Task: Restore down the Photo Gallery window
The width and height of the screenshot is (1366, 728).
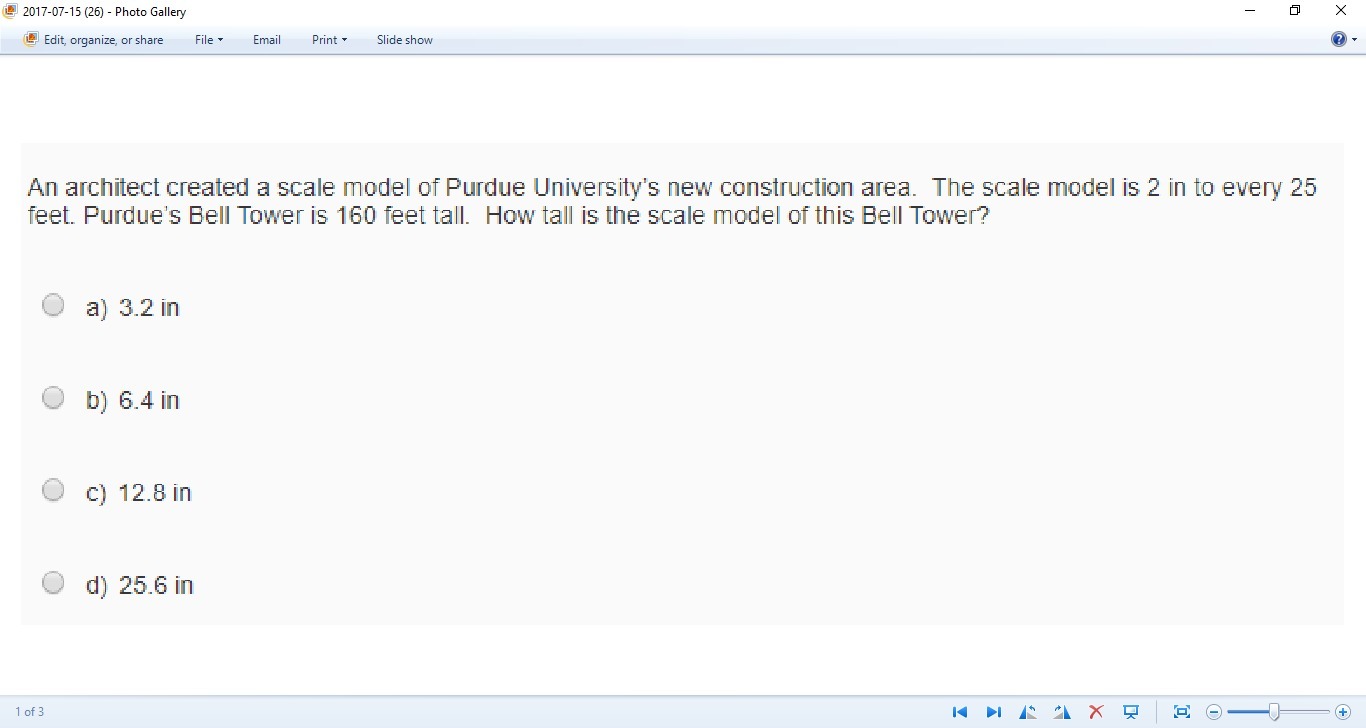Action: (1295, 11)
